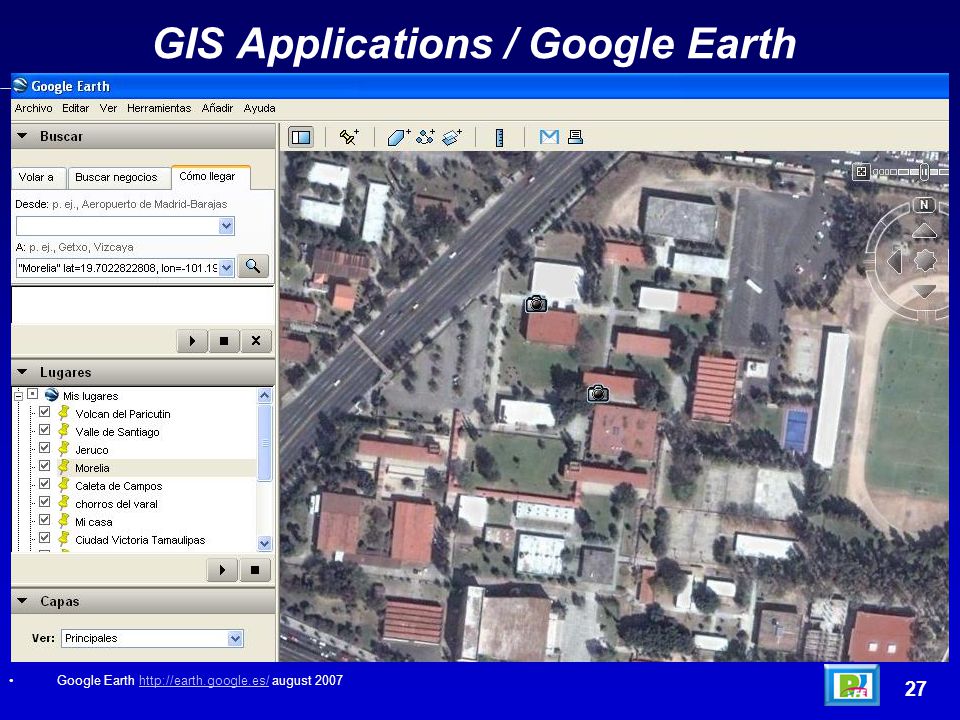This screenshot has height=720, width=960.
Task: Clear search results with the X button
Action: (256, 340)
